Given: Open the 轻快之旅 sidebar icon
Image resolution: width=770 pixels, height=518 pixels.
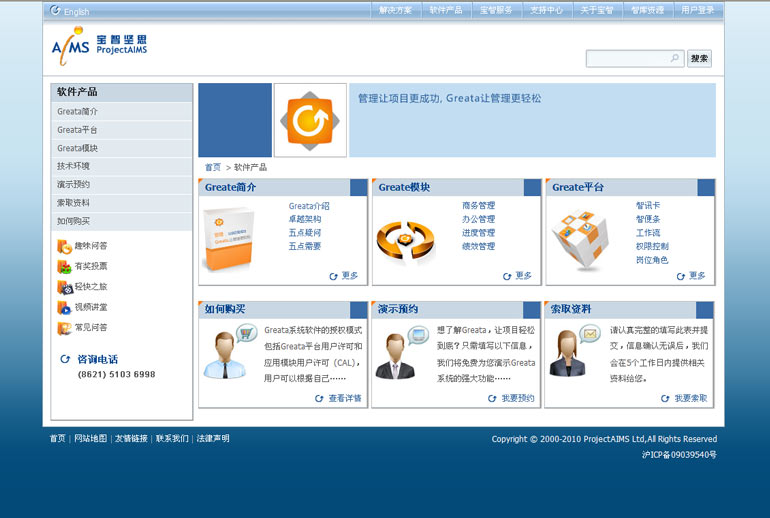Looking at the screenshot, I should (64, 287).
